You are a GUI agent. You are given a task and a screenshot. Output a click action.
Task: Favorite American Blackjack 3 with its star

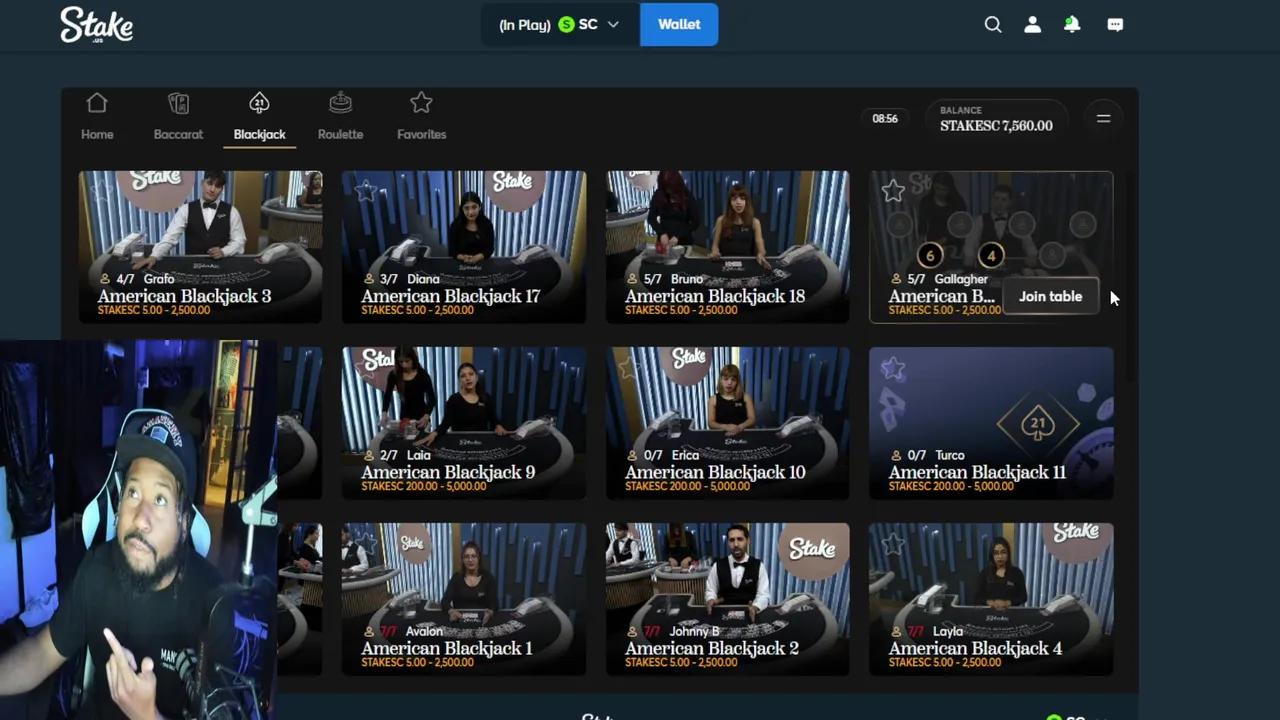(102, 190)
